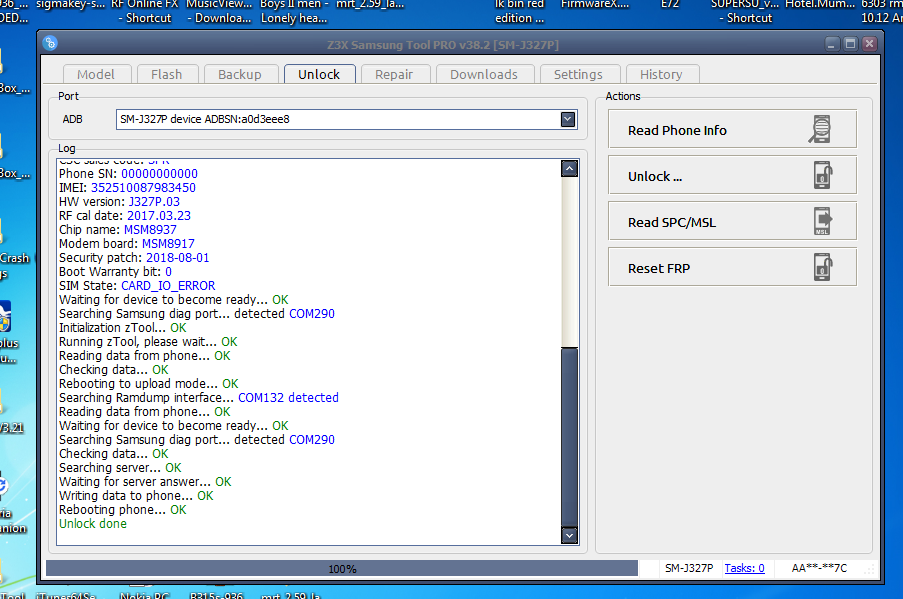
Task: Click the Read SPC/MSL button
Action: pos(733,222)
